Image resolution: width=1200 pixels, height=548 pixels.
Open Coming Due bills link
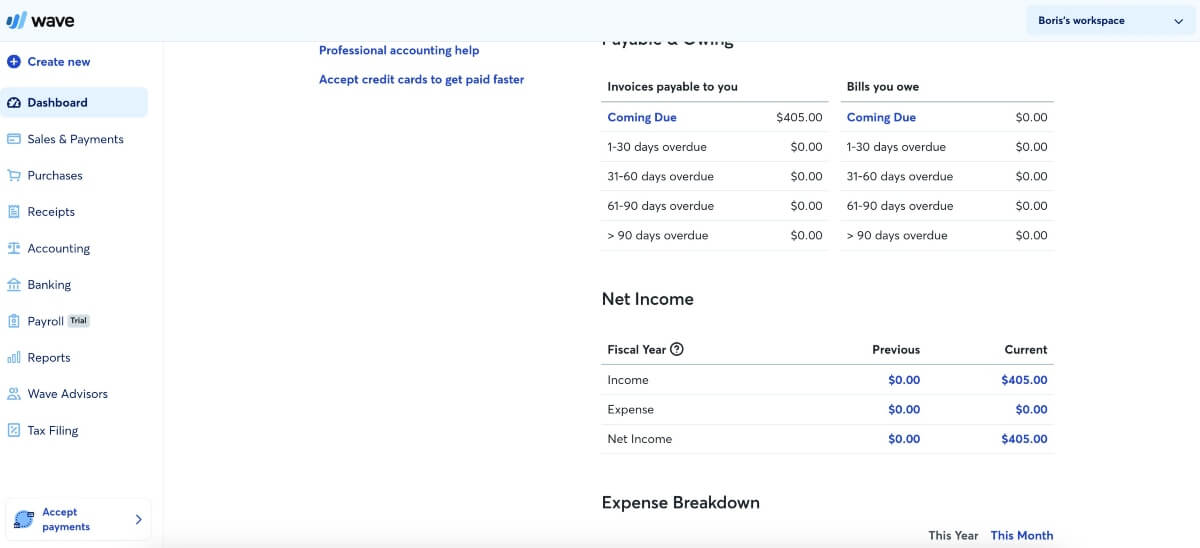881,118
